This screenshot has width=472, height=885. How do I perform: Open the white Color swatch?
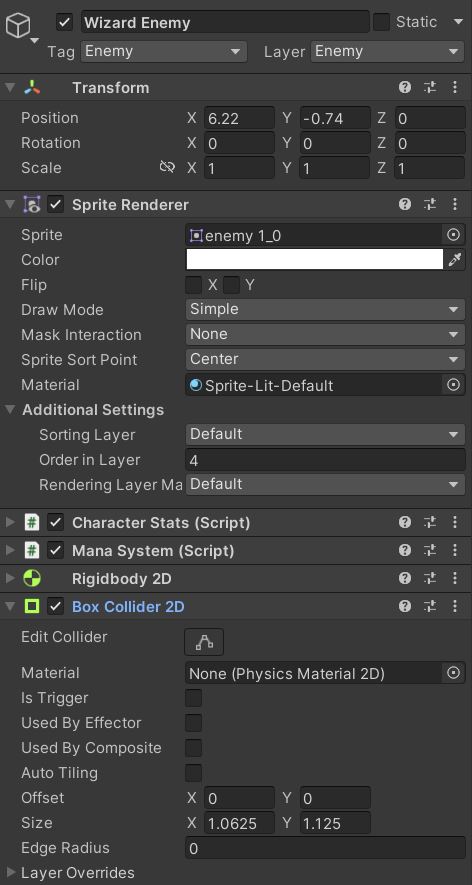(314, 260)
